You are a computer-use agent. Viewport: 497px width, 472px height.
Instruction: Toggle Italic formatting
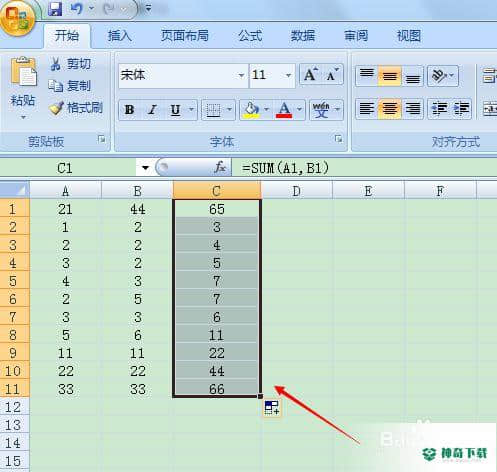pyautogui.click(x=153, y=109)
